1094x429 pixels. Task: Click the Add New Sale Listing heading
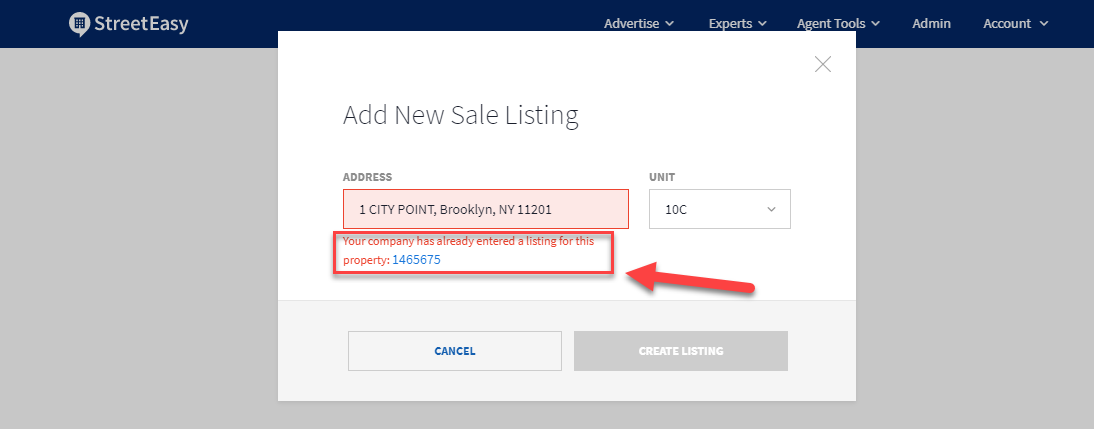pyautogui.click(x=461, y=115)
